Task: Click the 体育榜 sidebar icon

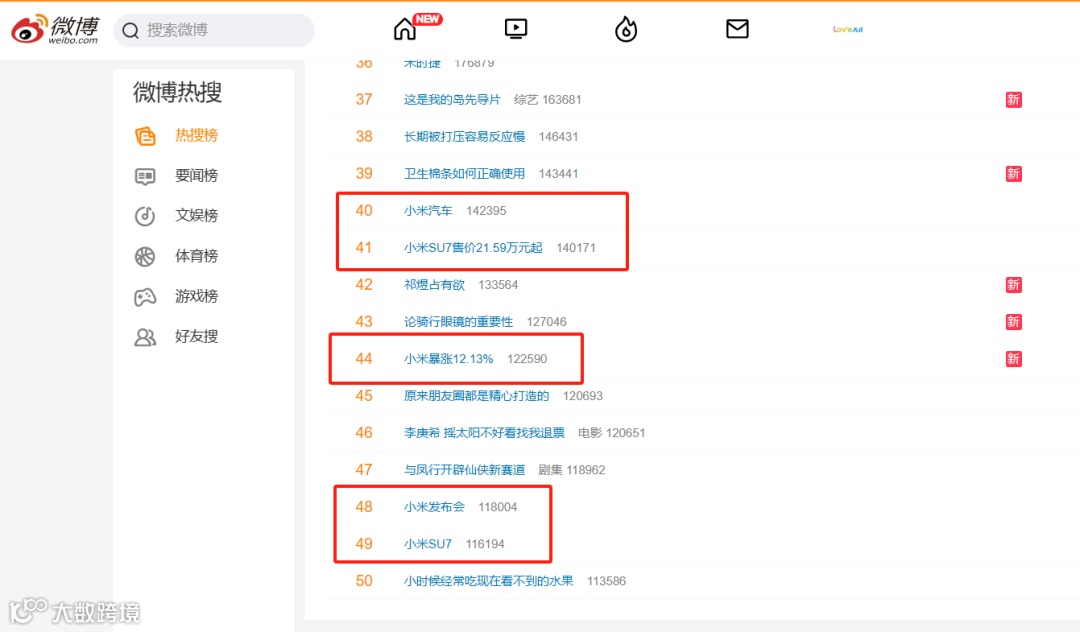Action: tap(145, 256)
